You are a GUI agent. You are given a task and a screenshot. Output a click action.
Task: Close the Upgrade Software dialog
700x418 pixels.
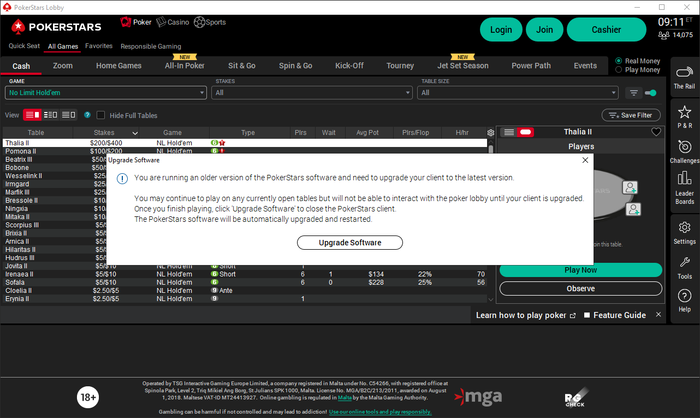pyautogui.click(x=585, y=160)
